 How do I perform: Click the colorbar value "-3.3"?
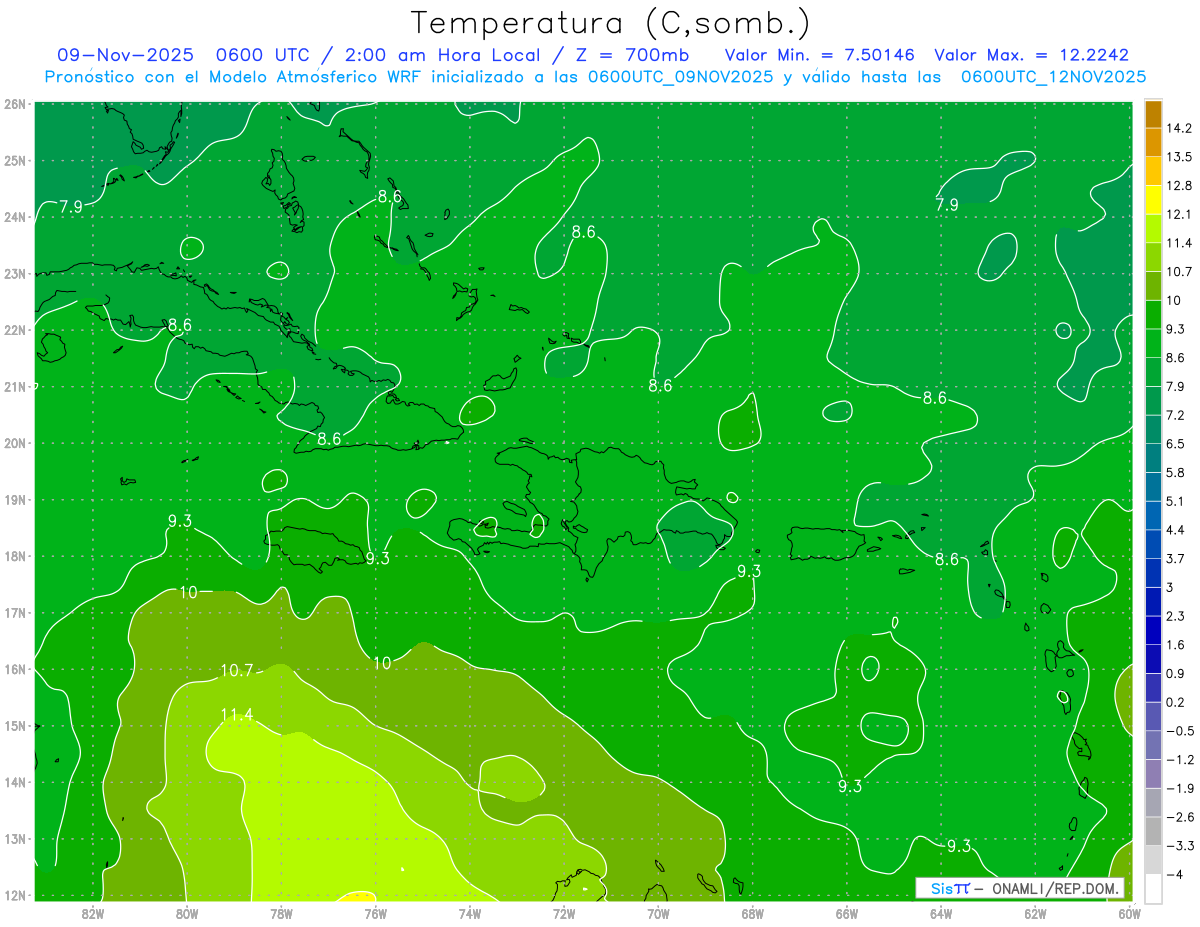click(1180, 846)
